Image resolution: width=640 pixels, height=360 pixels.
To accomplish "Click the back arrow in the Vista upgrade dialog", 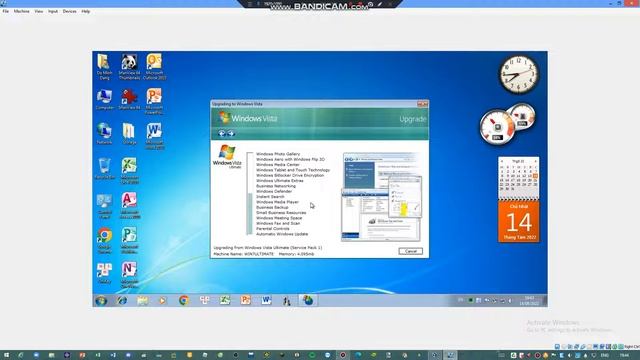I will coord(222,133).
